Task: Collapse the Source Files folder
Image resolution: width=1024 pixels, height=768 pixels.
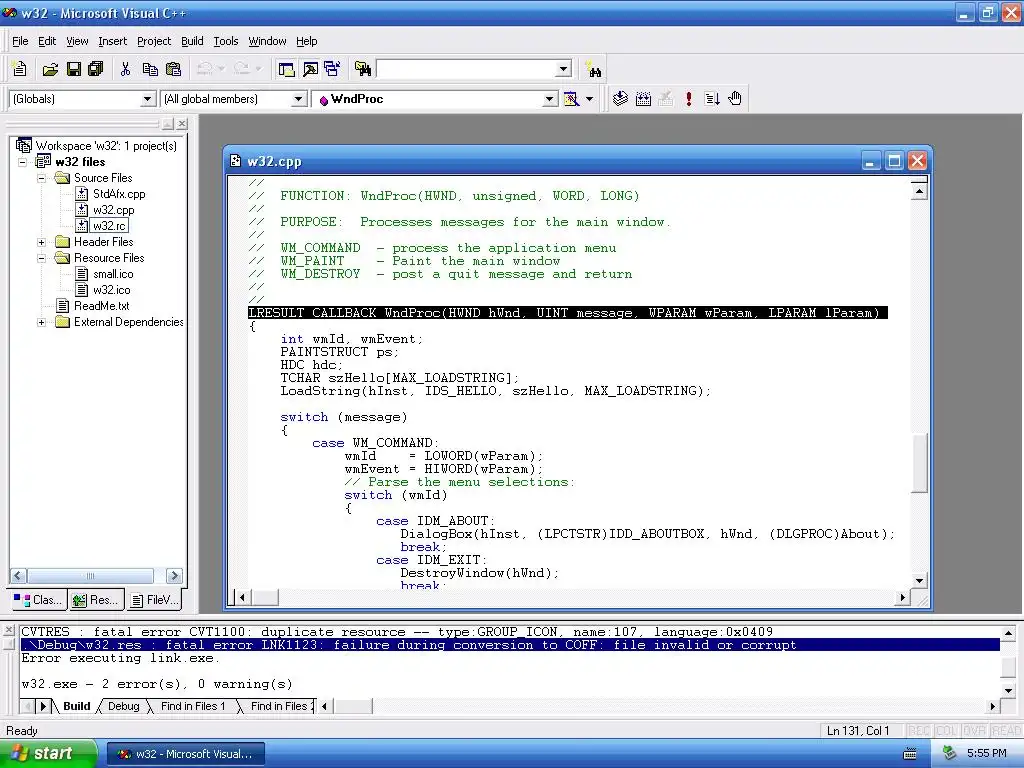Action: [42, 178]
